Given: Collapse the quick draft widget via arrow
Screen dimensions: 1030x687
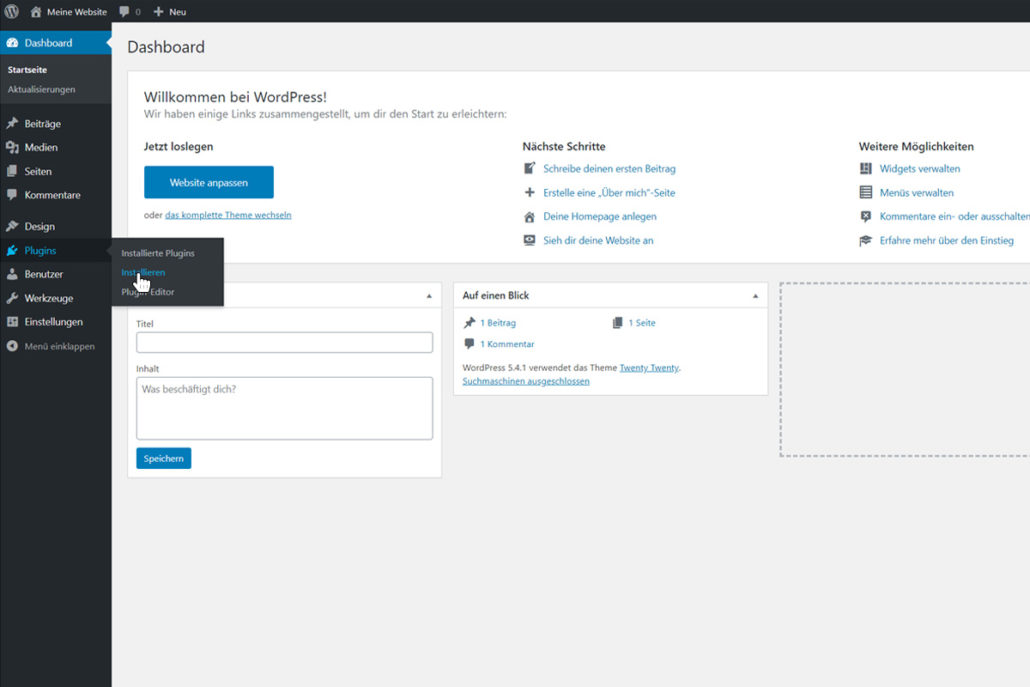Looking at the screenshot, I should (x=429, y=296).
